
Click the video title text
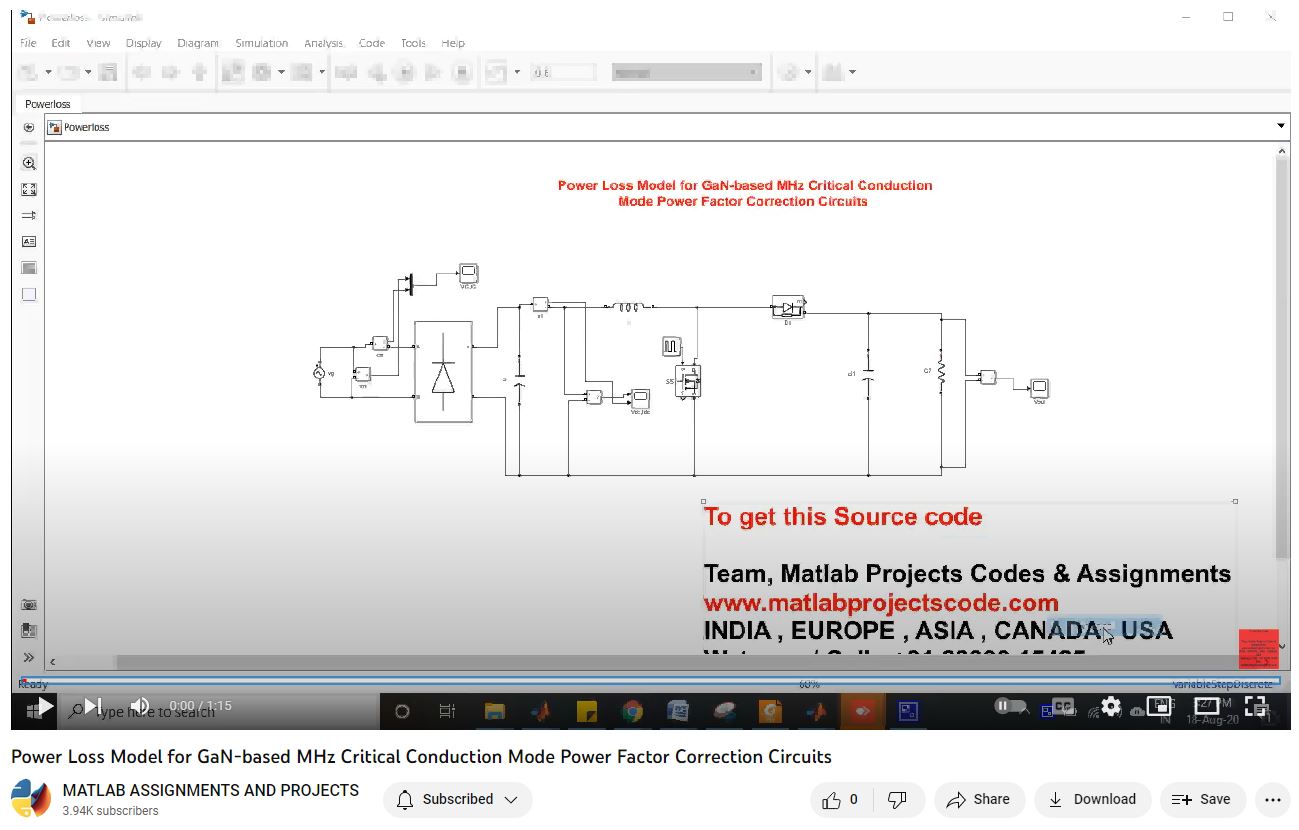(x=421, y=756)
